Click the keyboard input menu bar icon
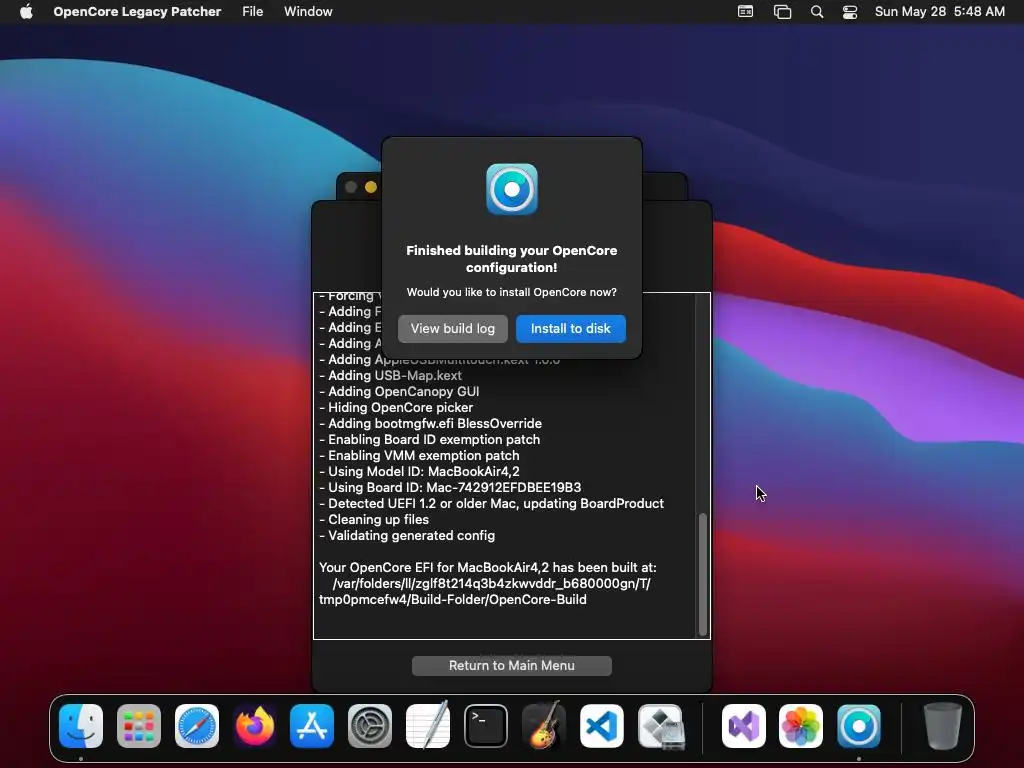 click(745, 11)
